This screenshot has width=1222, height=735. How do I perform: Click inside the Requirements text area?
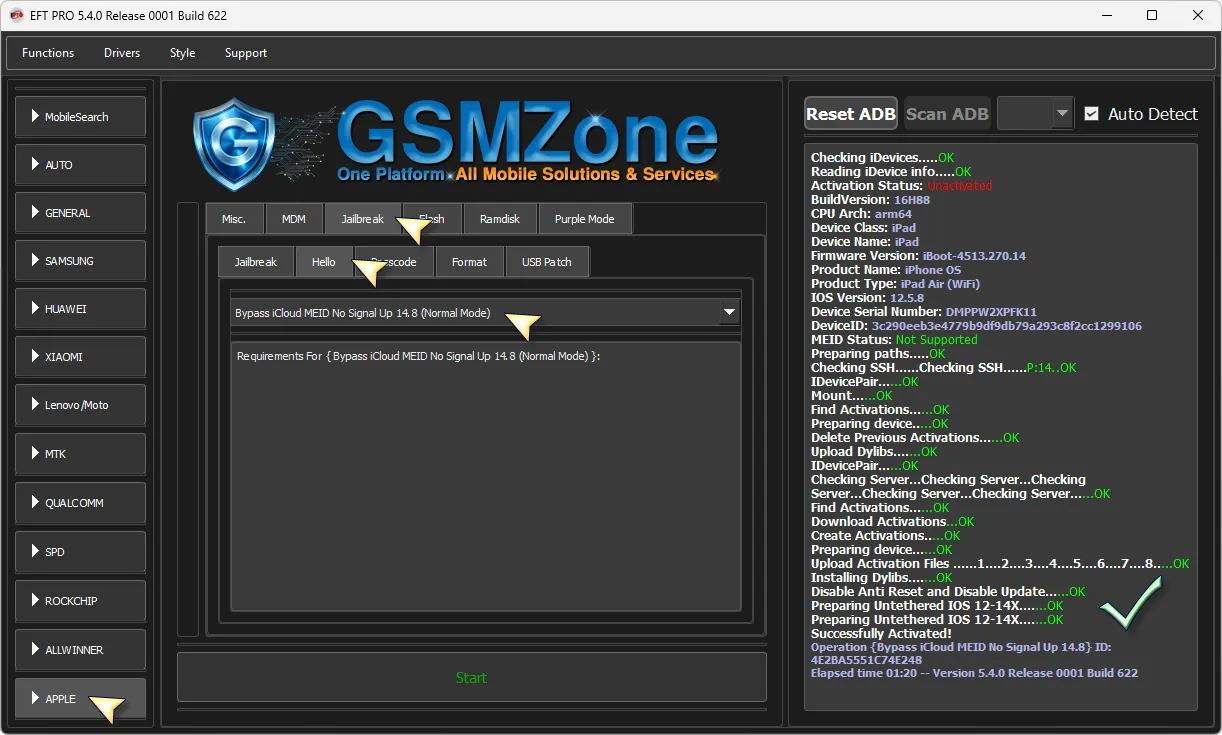click(x=485, y=480)
